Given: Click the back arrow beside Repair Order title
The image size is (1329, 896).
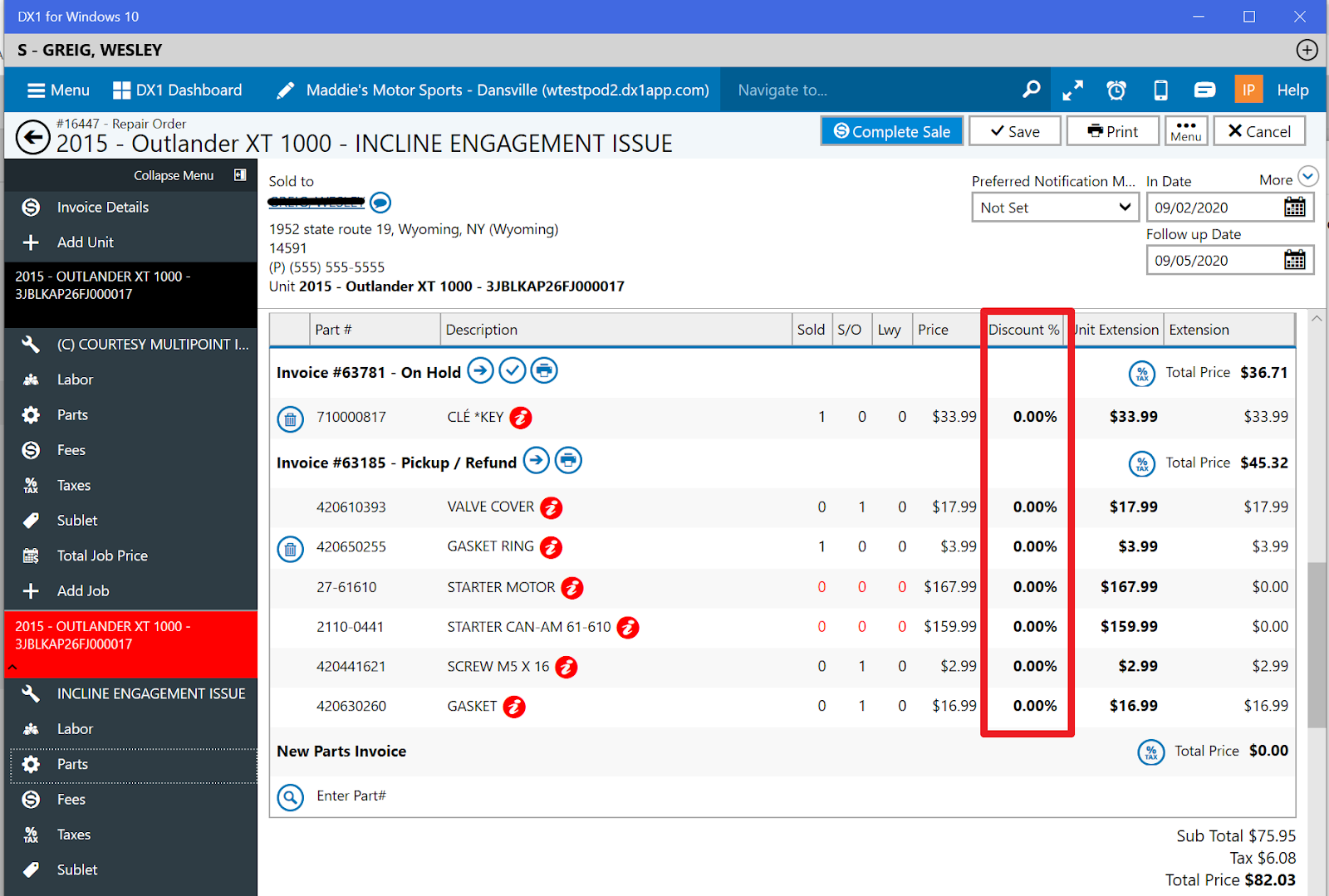Looking at the screenshot, I should 33,137.
